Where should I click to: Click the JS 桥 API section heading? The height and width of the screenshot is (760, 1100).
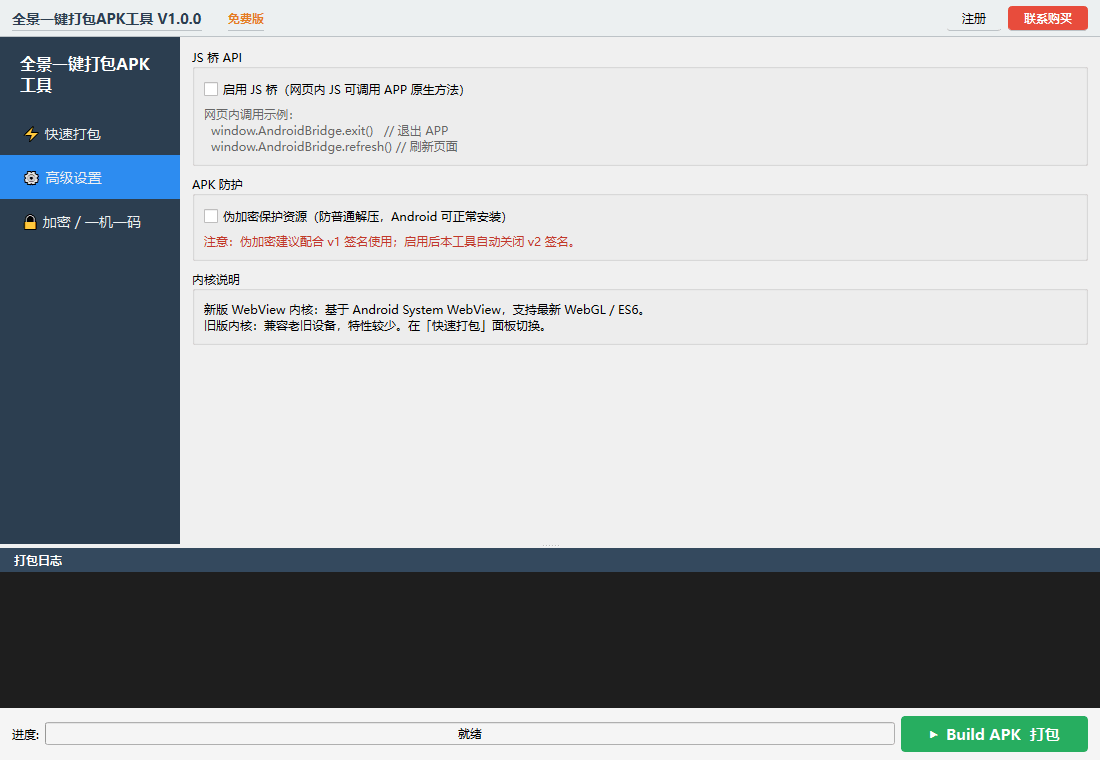[217, 58]
